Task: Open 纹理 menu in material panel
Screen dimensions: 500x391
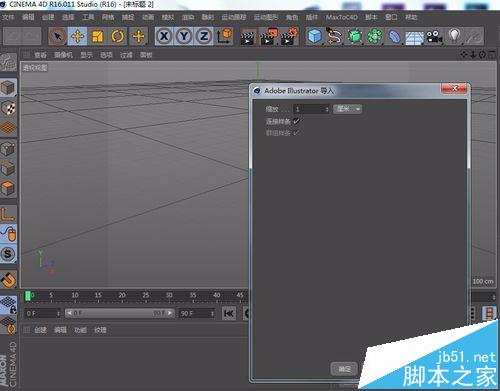Action: coord(100,330)
